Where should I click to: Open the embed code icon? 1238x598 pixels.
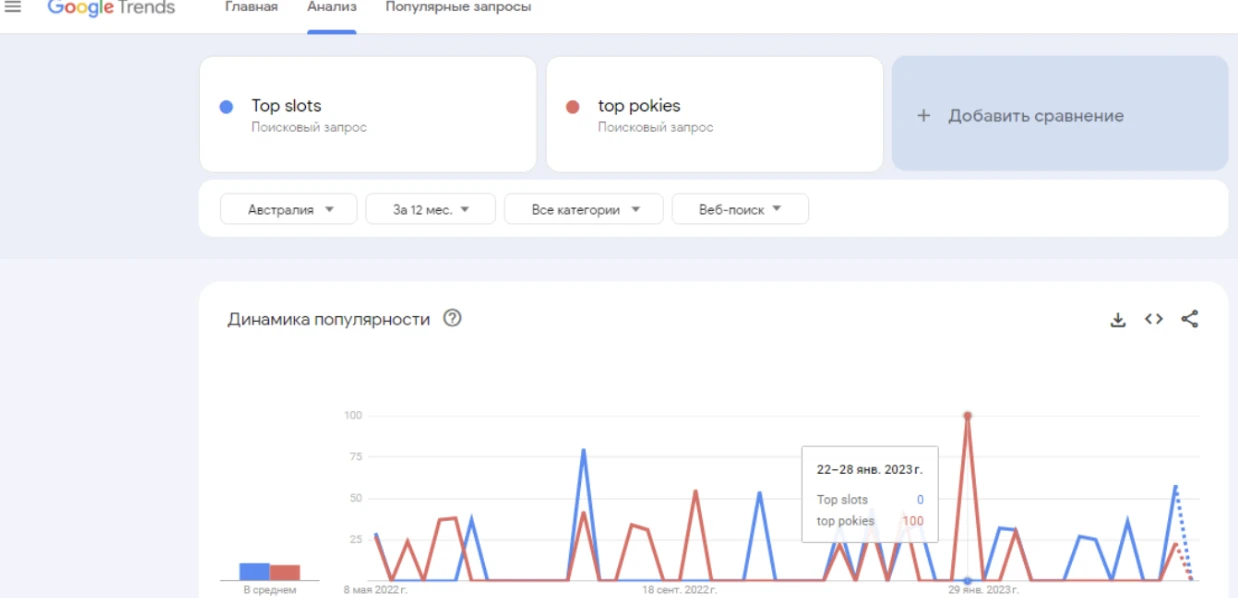[x=1154, y=320]
